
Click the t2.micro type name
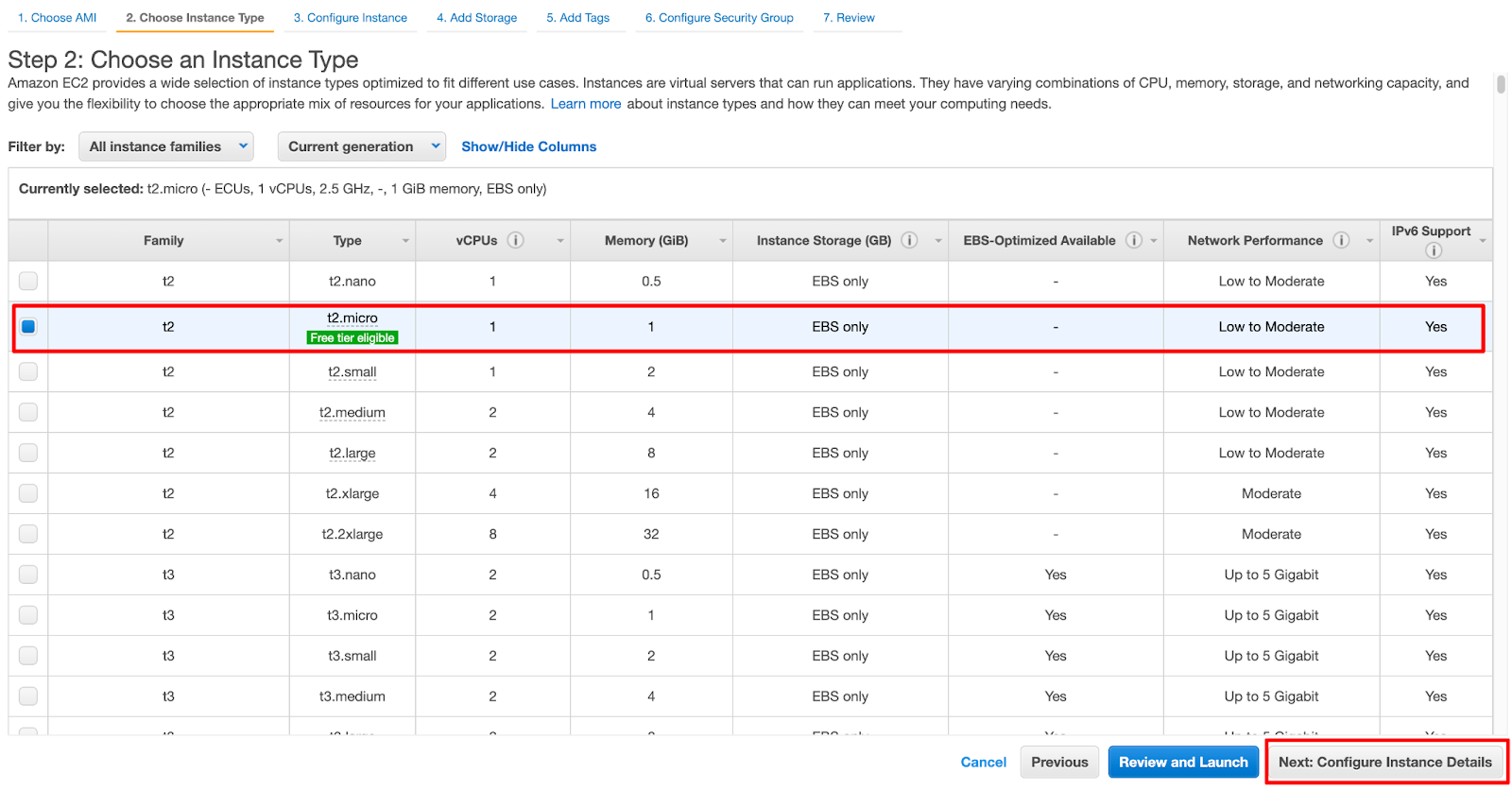(x=352, y=318)
